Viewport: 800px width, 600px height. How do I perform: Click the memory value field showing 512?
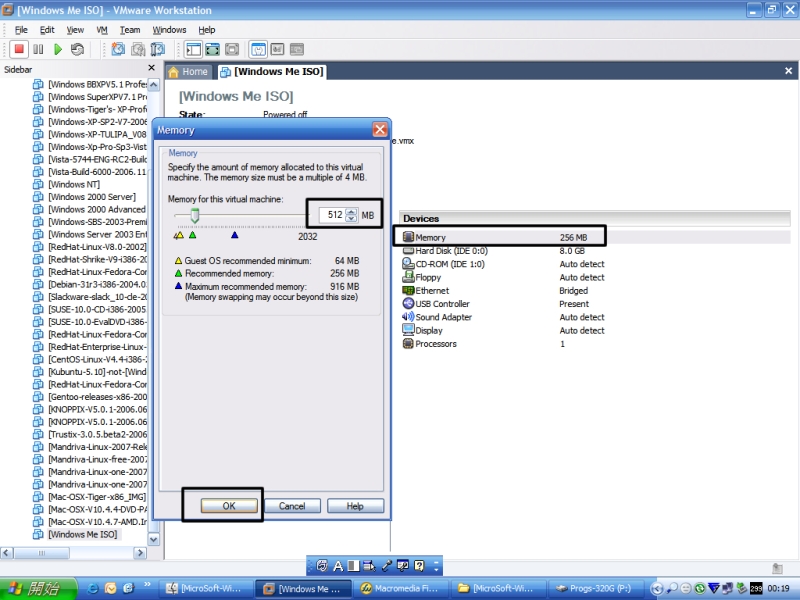(x=332, y=215)
